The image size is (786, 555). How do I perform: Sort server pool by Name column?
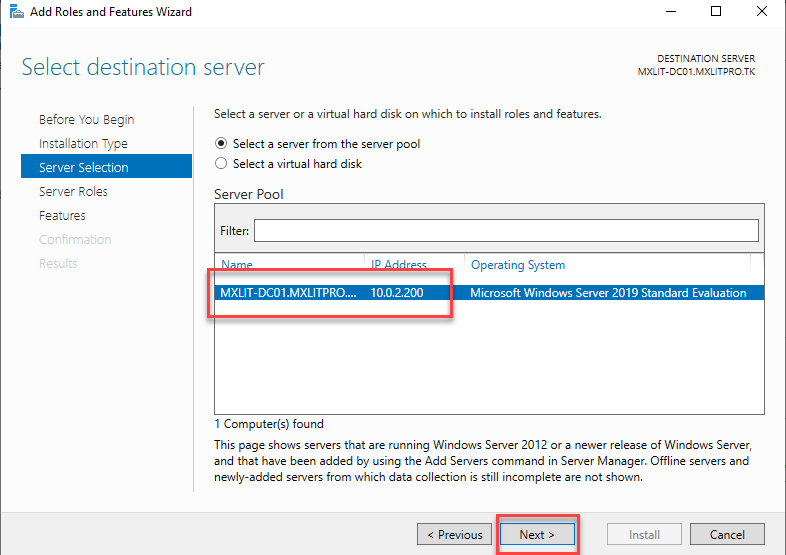tap(237, 265)
